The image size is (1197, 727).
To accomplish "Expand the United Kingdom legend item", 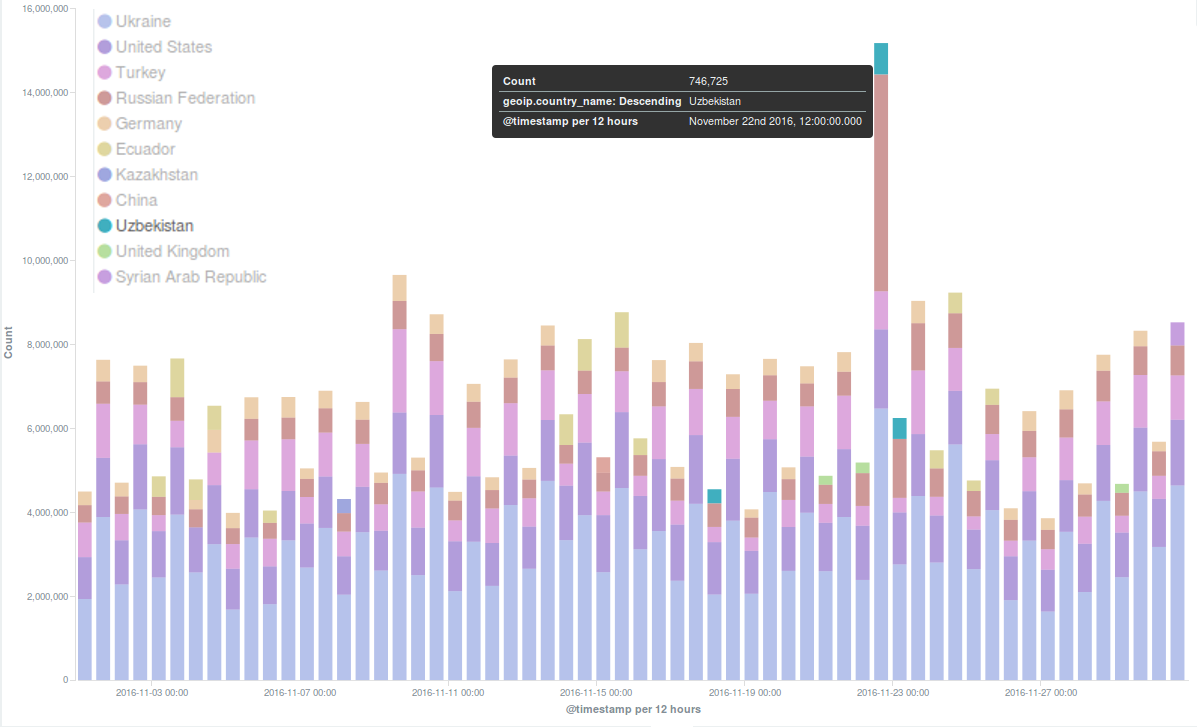I will [172, 252].
